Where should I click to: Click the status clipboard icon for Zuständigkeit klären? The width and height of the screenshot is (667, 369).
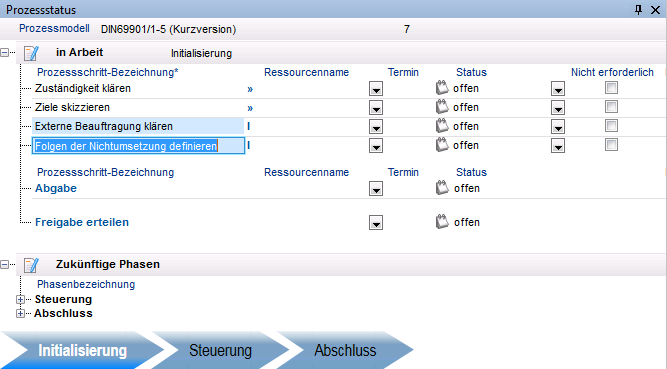point(442,88)
